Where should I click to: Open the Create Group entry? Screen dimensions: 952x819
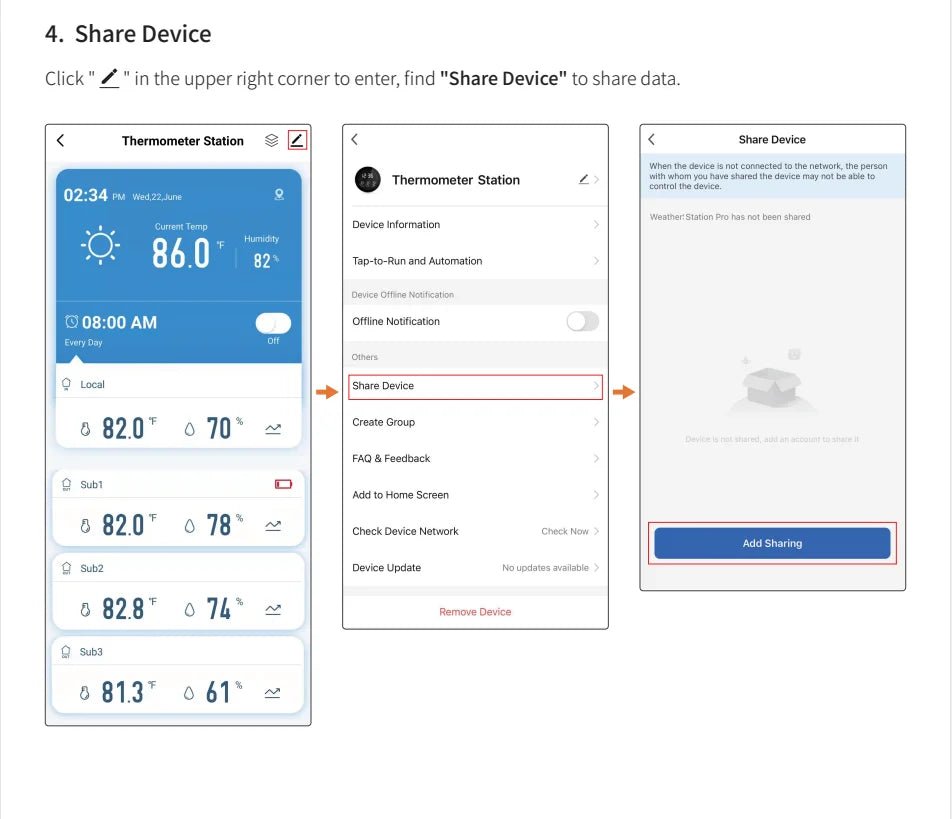475,422
